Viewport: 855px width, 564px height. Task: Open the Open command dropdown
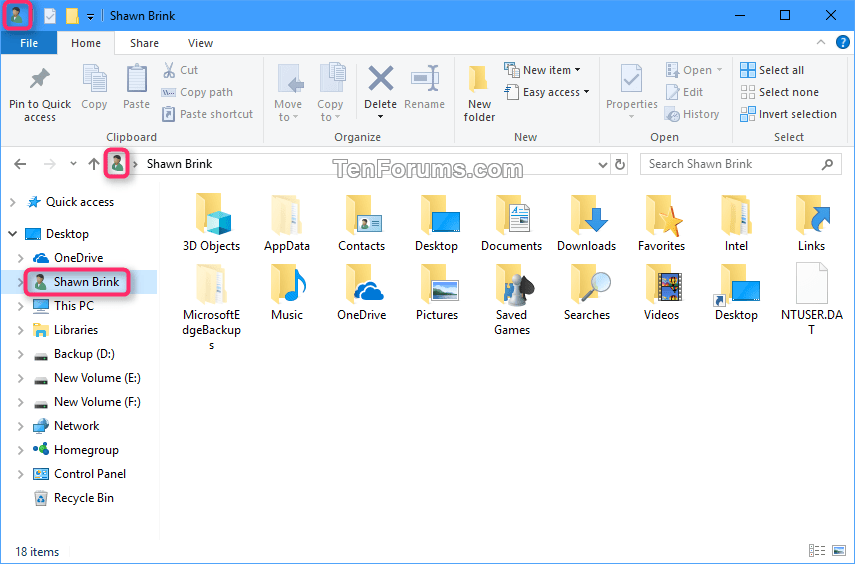(x=720, y=70)
